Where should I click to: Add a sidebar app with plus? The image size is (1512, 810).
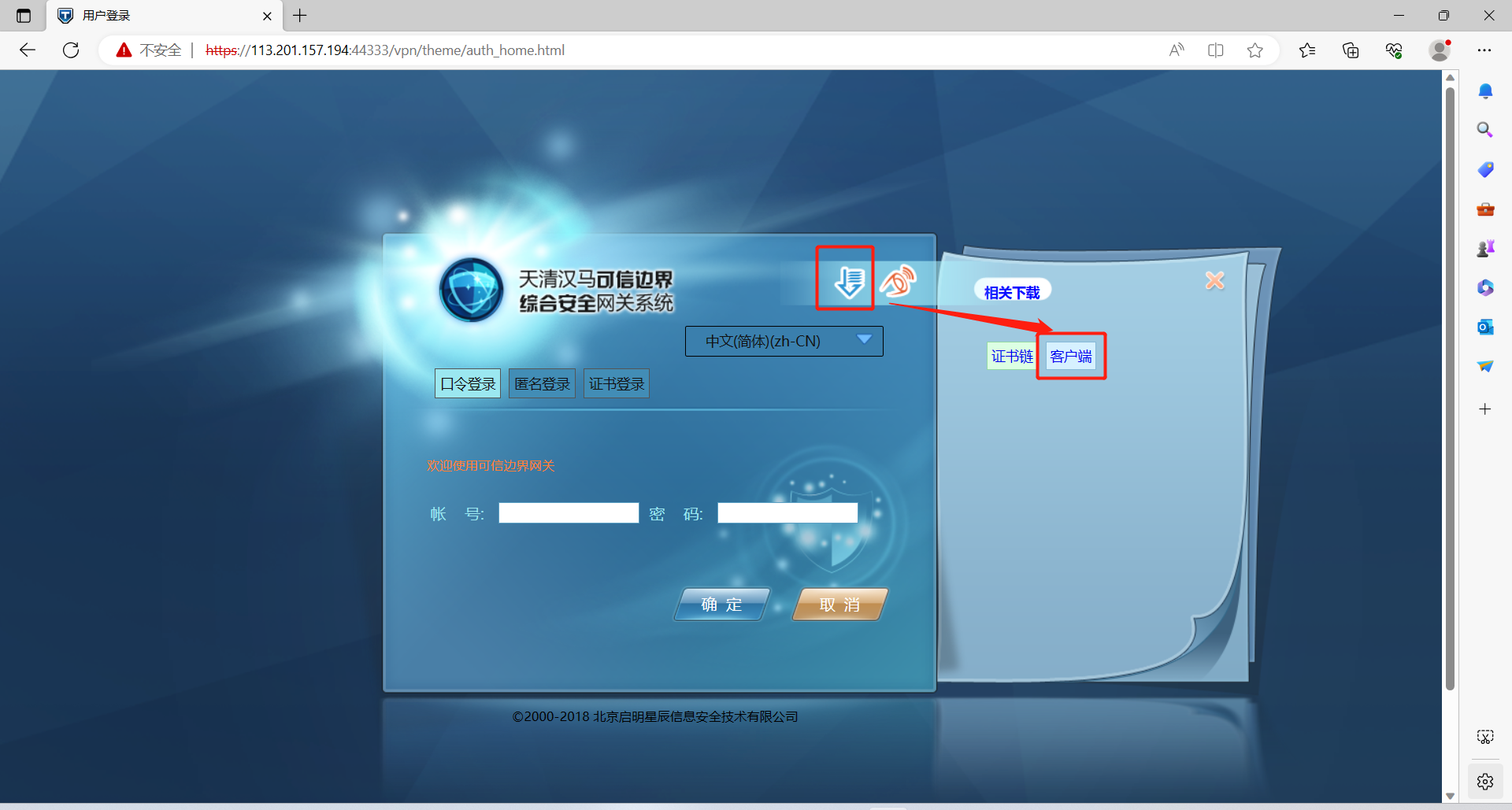[1485, 409]
